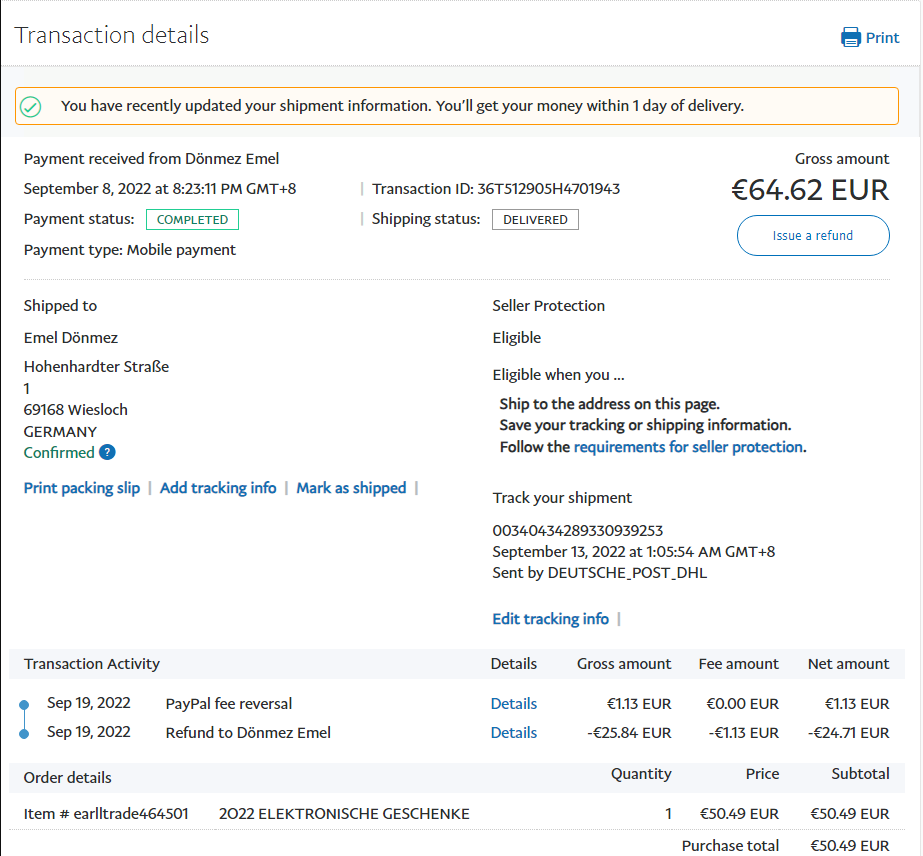Click the green checkmark icon in notification banner
Viewport: 923px width, 856px height.
tap(31, 106)
